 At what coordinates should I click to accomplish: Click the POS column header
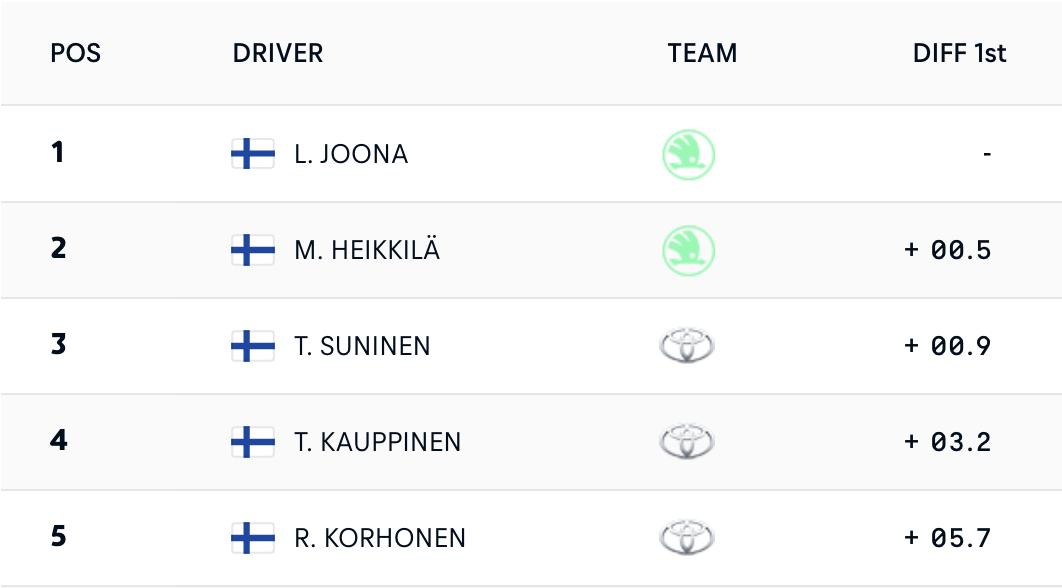coord(76,53)
